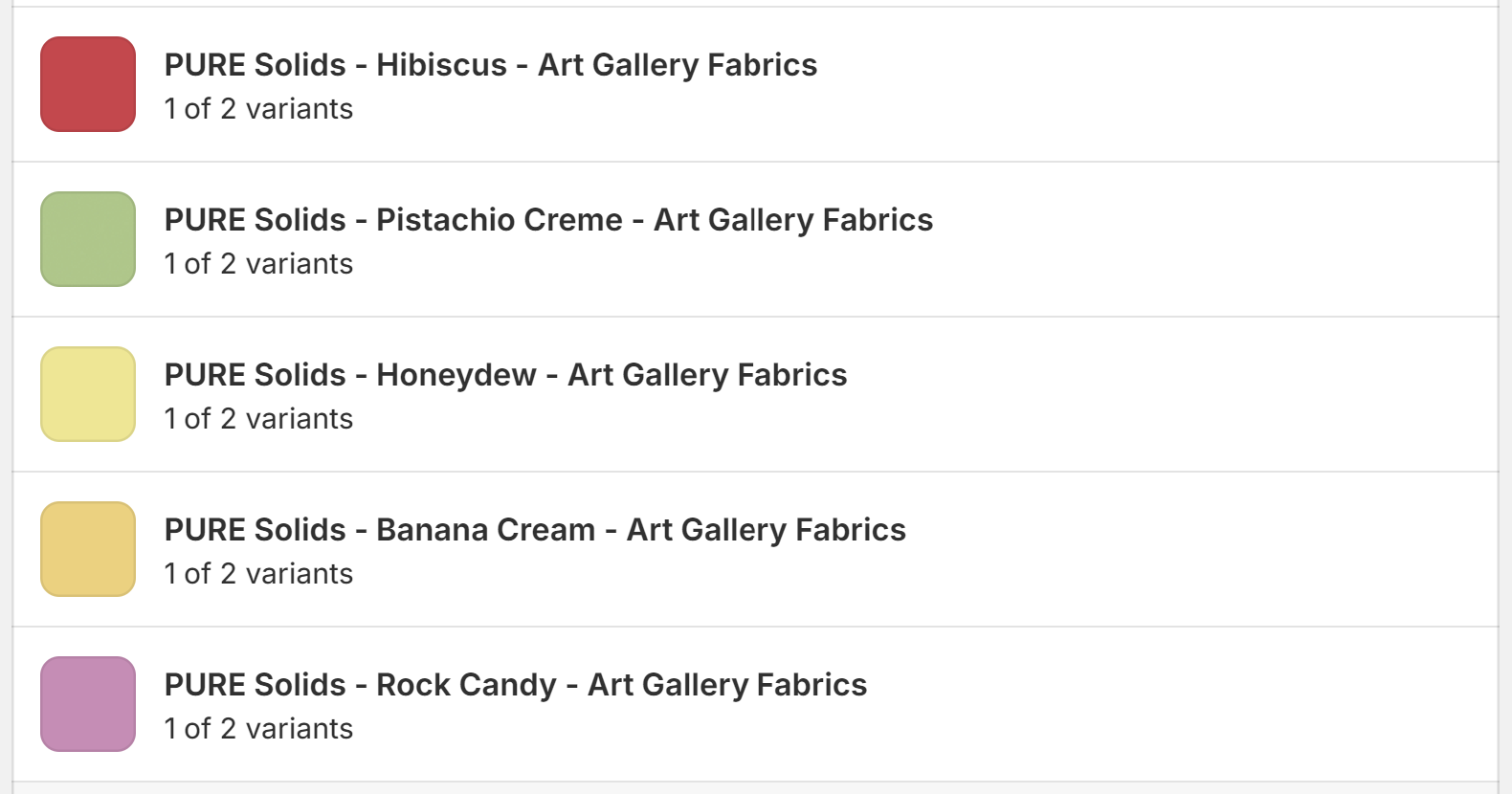Pick the purple Rock Candy swatch
1512x794 pixels.
tap(88, 704)
